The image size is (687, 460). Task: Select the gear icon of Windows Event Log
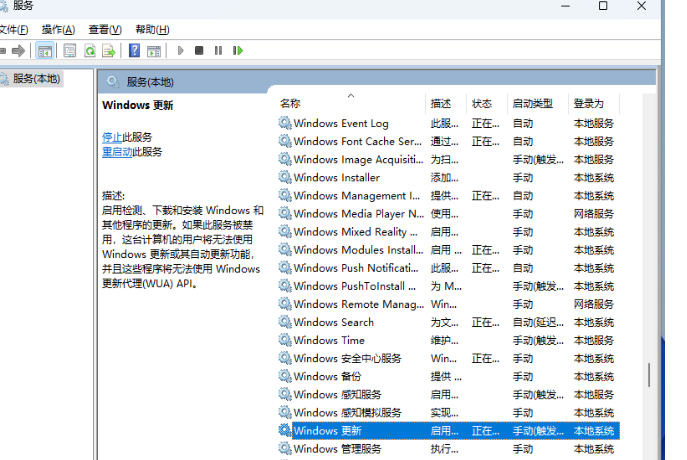coord(285,123)
